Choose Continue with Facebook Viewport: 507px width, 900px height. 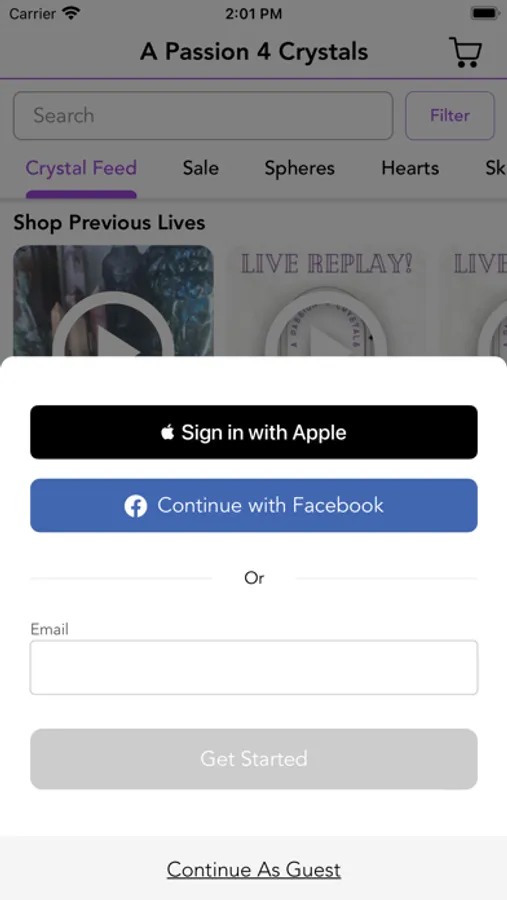254,506
